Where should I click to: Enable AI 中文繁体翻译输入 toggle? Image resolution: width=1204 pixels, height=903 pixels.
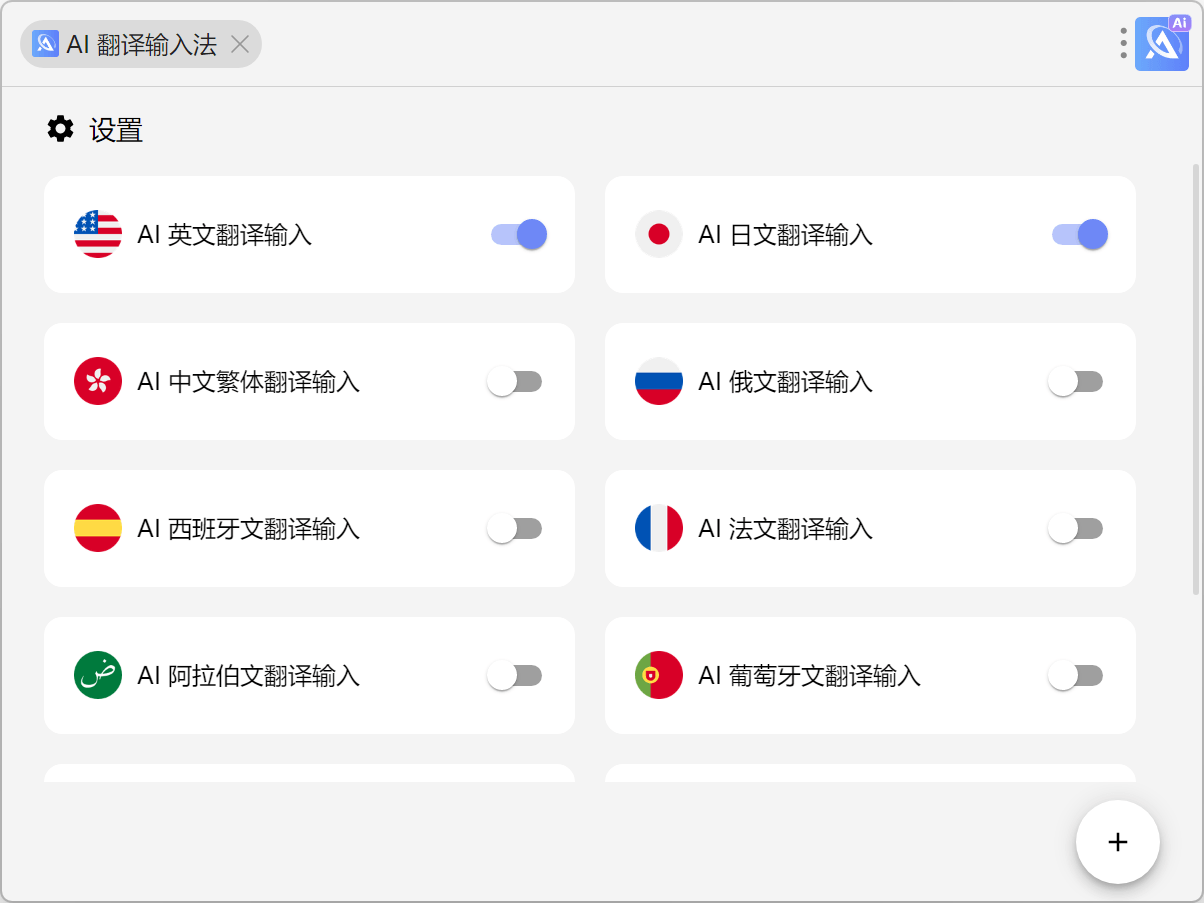coord(515,381)
